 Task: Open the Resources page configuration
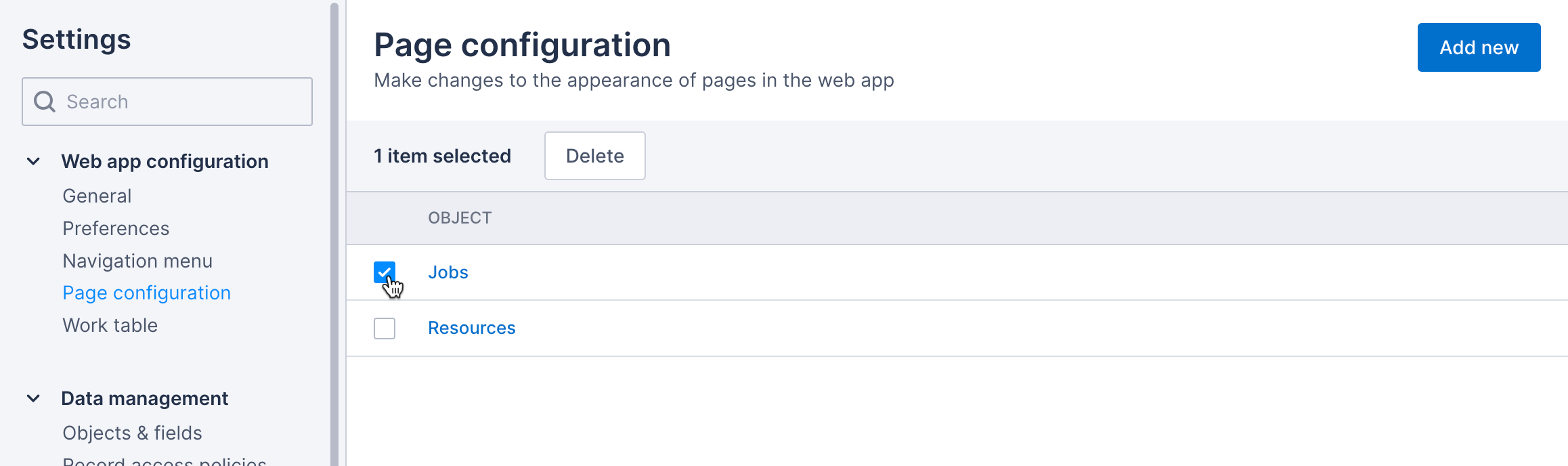tap(472, 328)
